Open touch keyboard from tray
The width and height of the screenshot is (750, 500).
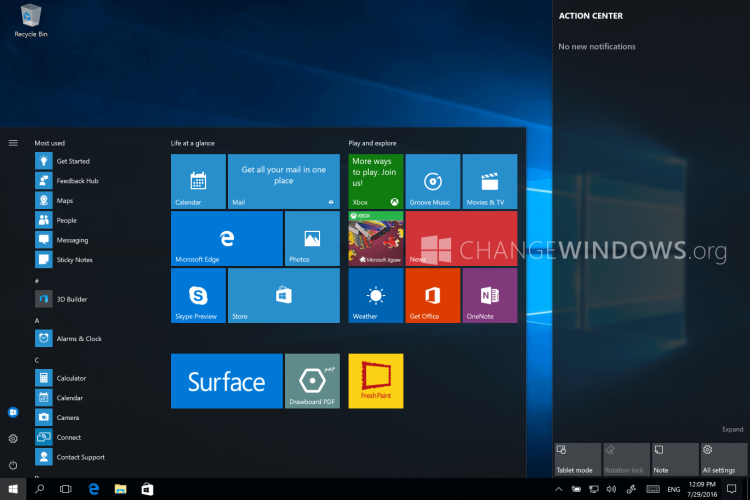(x=653, y=489)
